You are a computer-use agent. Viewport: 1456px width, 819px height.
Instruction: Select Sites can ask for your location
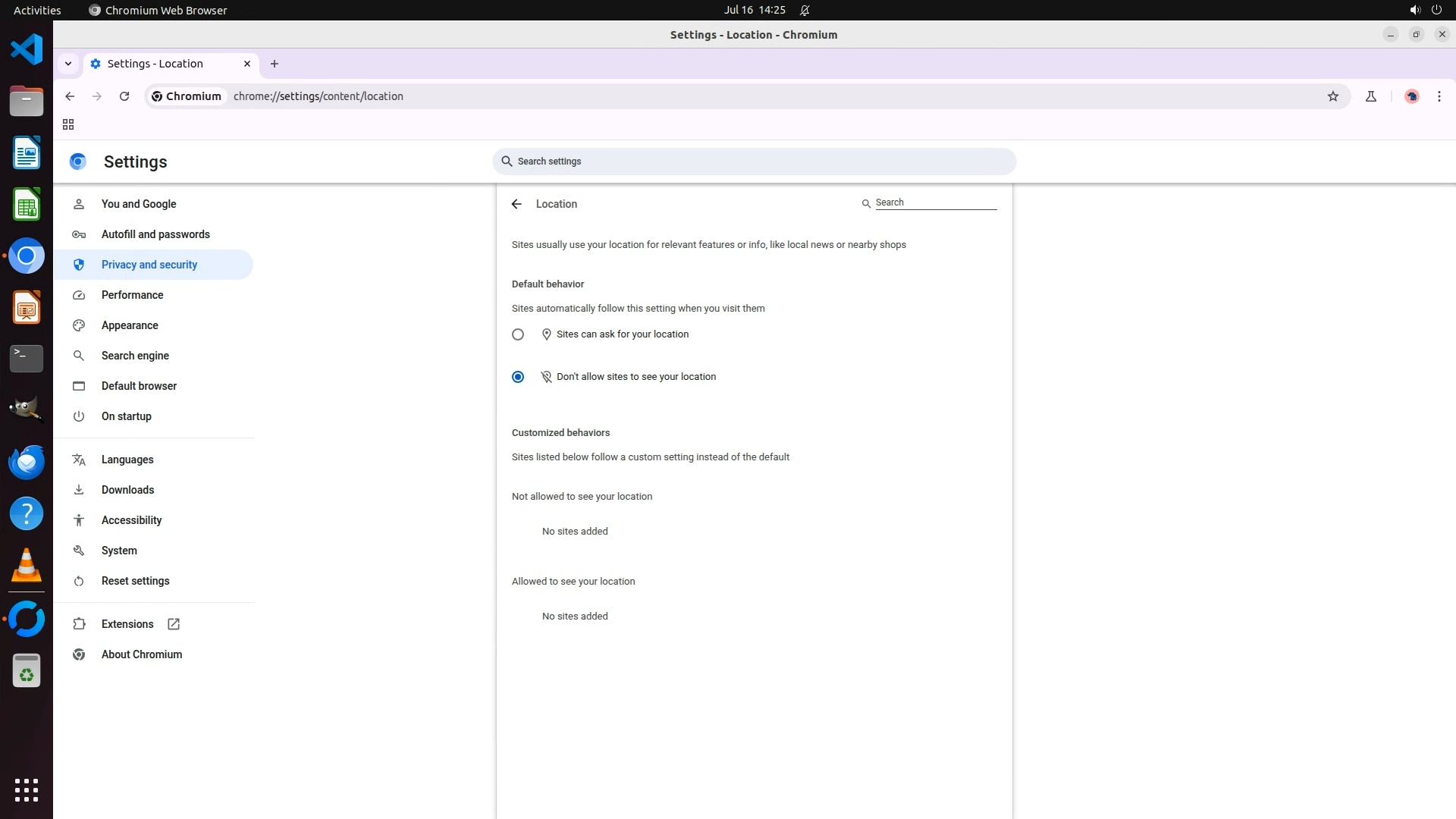point(518,334)
